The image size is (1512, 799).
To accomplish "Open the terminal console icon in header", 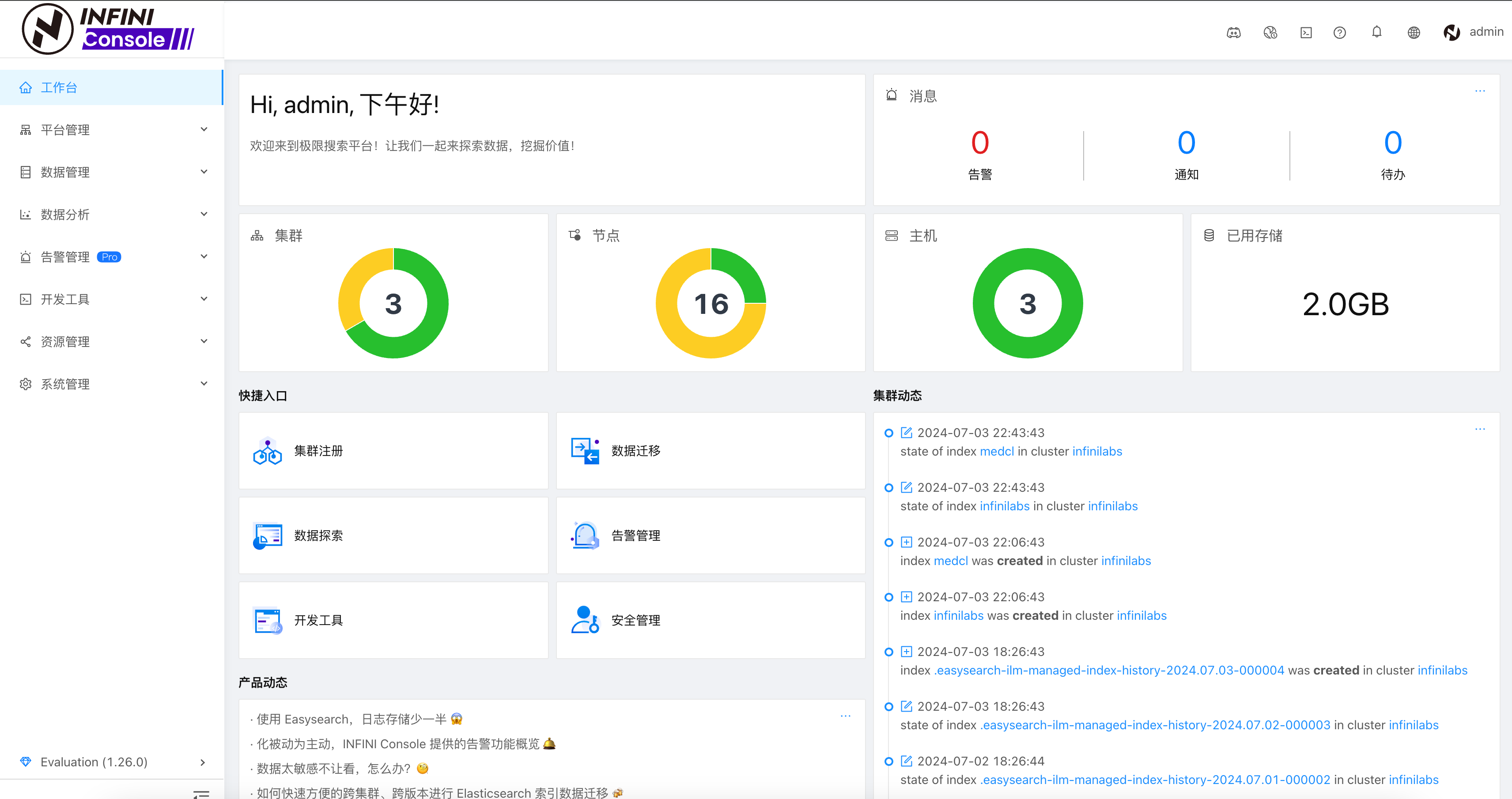I will pyautogui.click(x=1305, y=33).
